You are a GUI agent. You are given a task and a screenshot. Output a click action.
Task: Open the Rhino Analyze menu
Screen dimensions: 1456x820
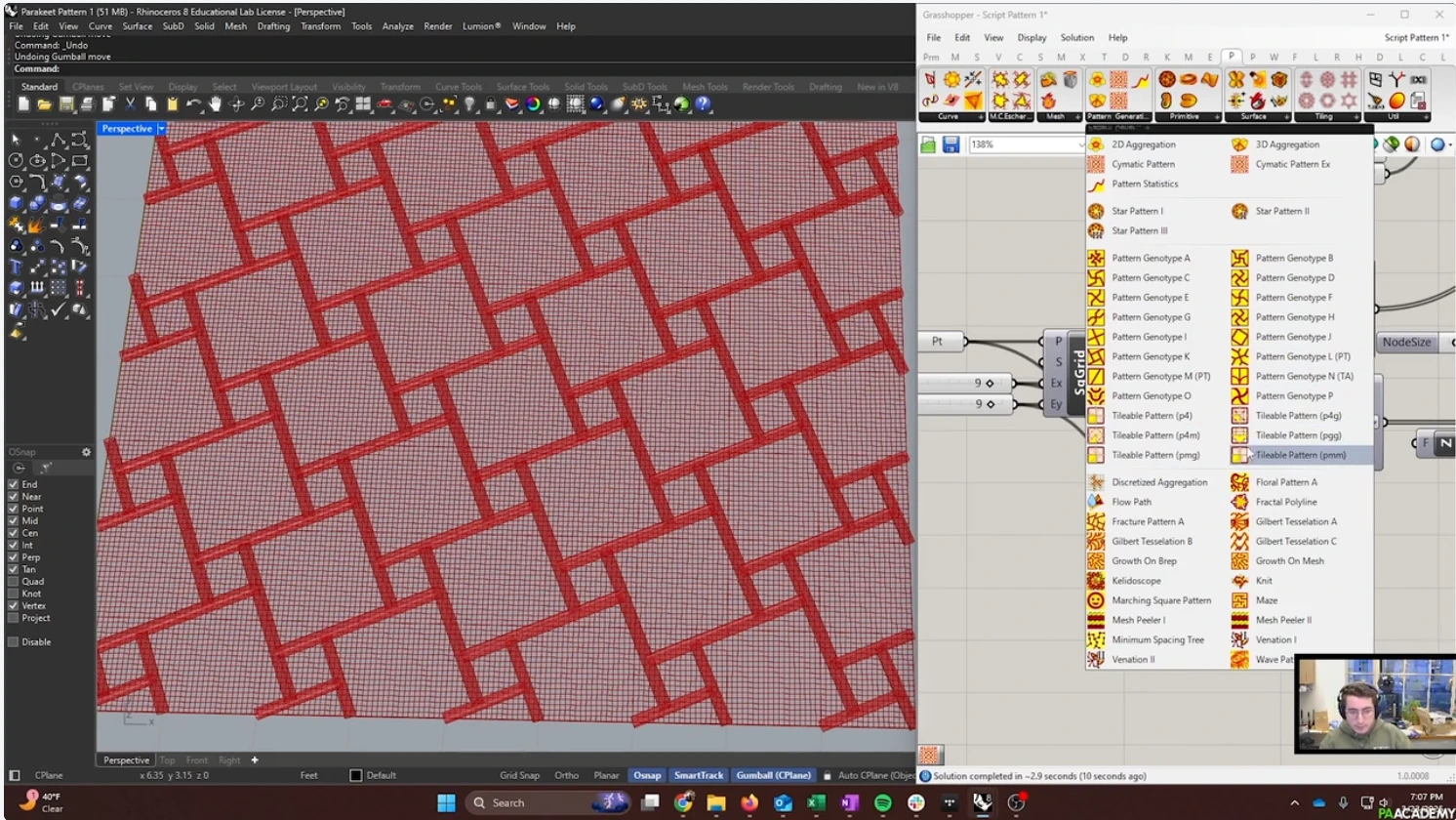(397, 26)
